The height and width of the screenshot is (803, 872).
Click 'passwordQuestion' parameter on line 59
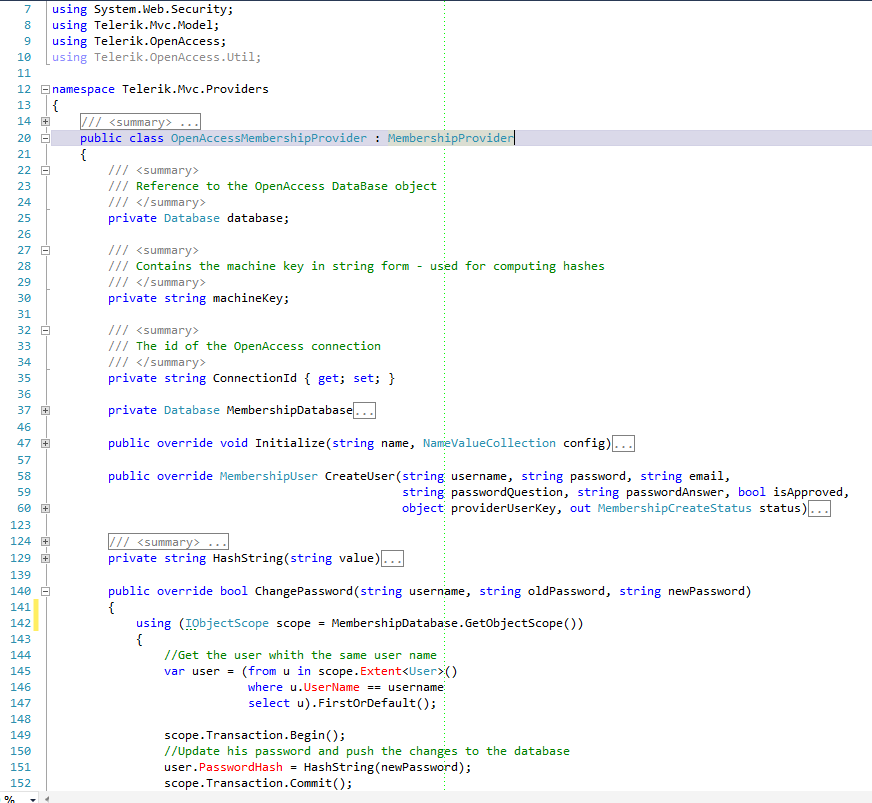(507, 492)
